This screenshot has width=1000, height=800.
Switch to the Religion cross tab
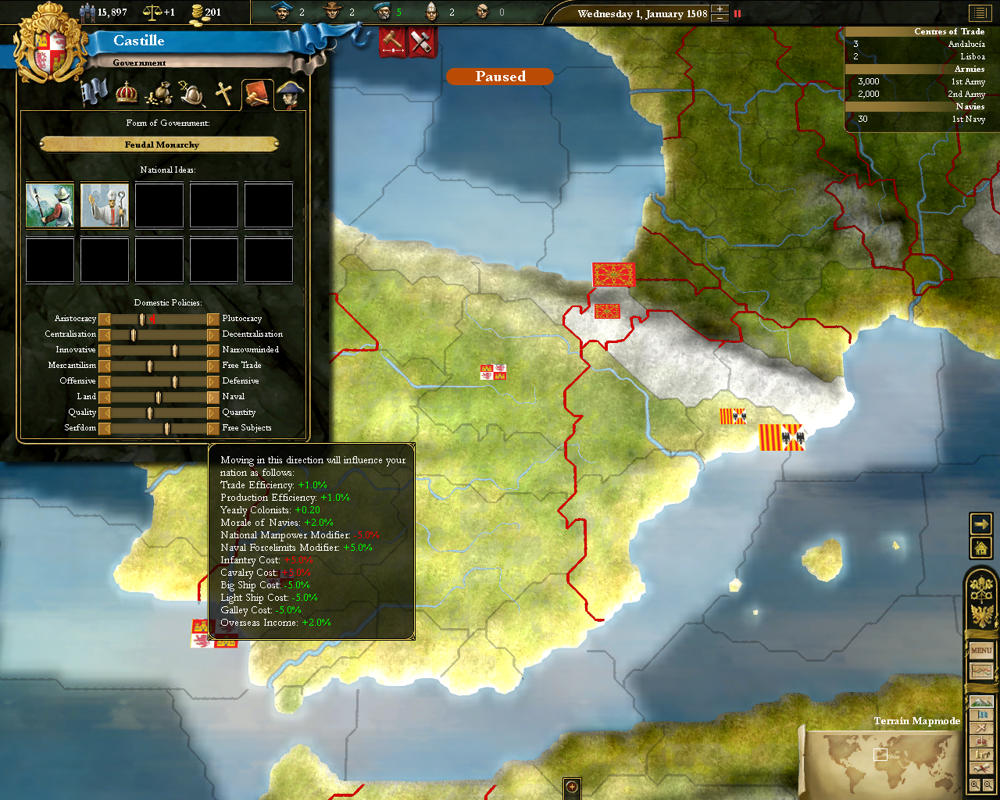[225, 94]
